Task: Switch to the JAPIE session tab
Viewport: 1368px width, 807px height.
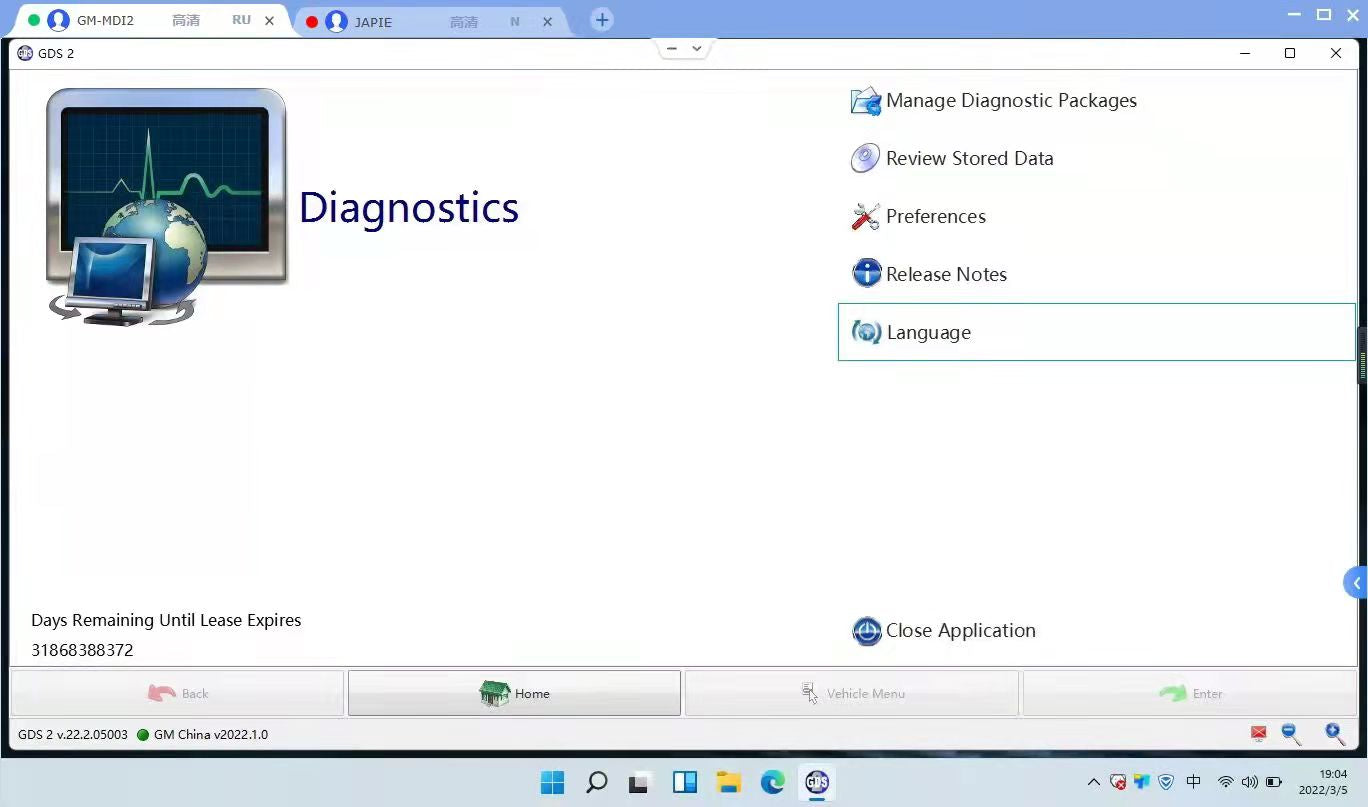Action: pyautogui.click(x=420, y=21)
